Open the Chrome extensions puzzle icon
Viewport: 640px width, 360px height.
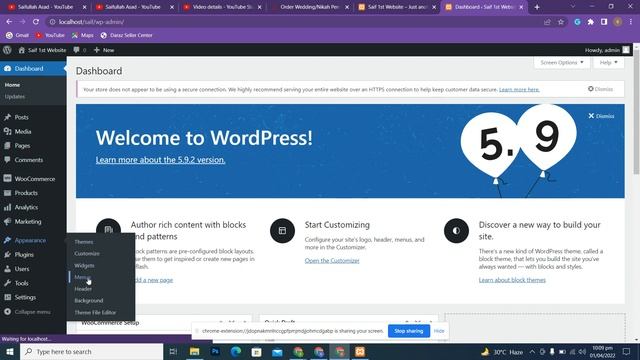point(591,22)
